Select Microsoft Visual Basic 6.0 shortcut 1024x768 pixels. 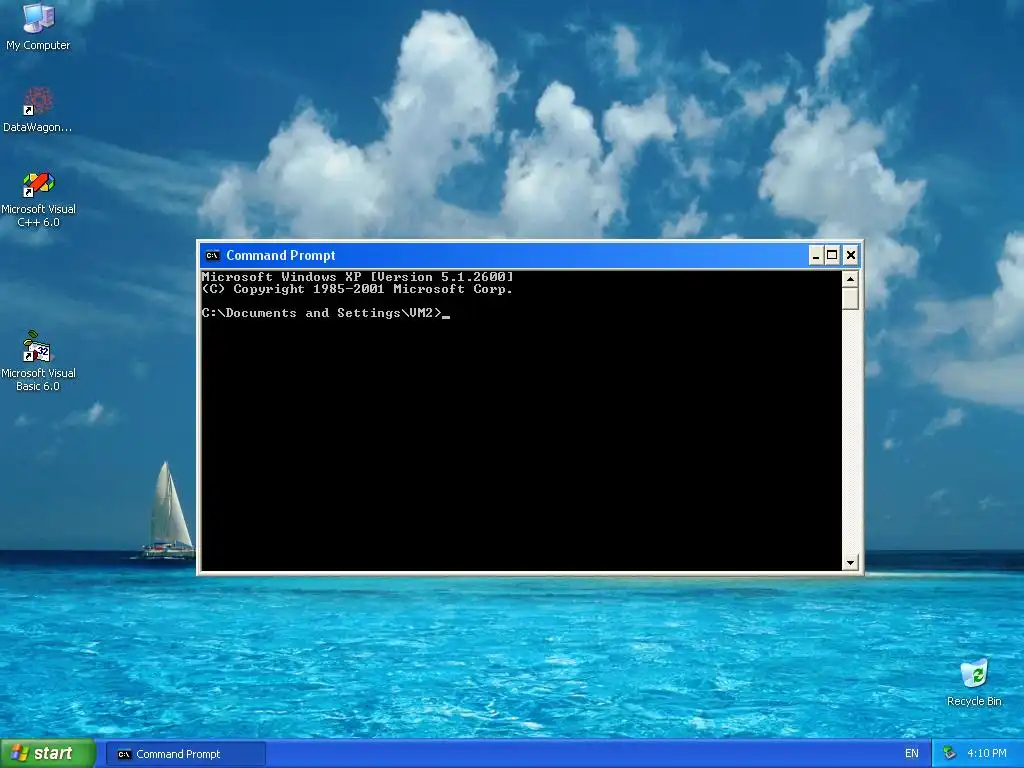point(38,360)
